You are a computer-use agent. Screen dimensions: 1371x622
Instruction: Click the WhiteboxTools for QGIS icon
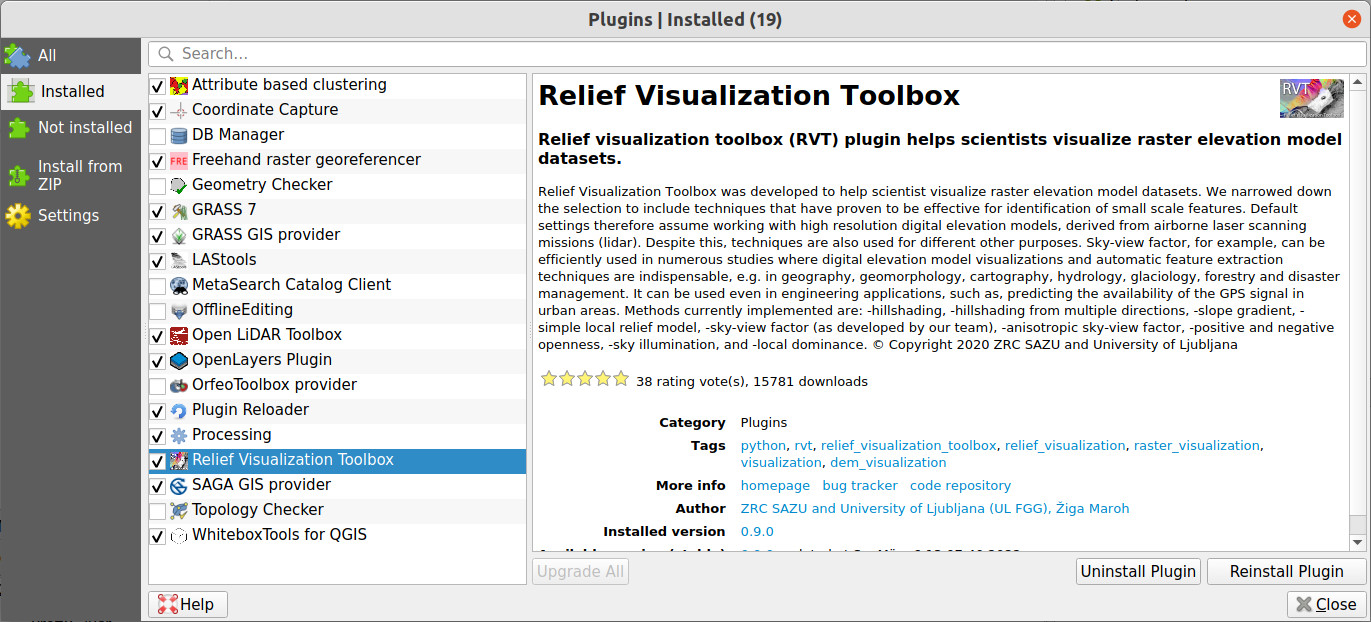pos(179,535)
